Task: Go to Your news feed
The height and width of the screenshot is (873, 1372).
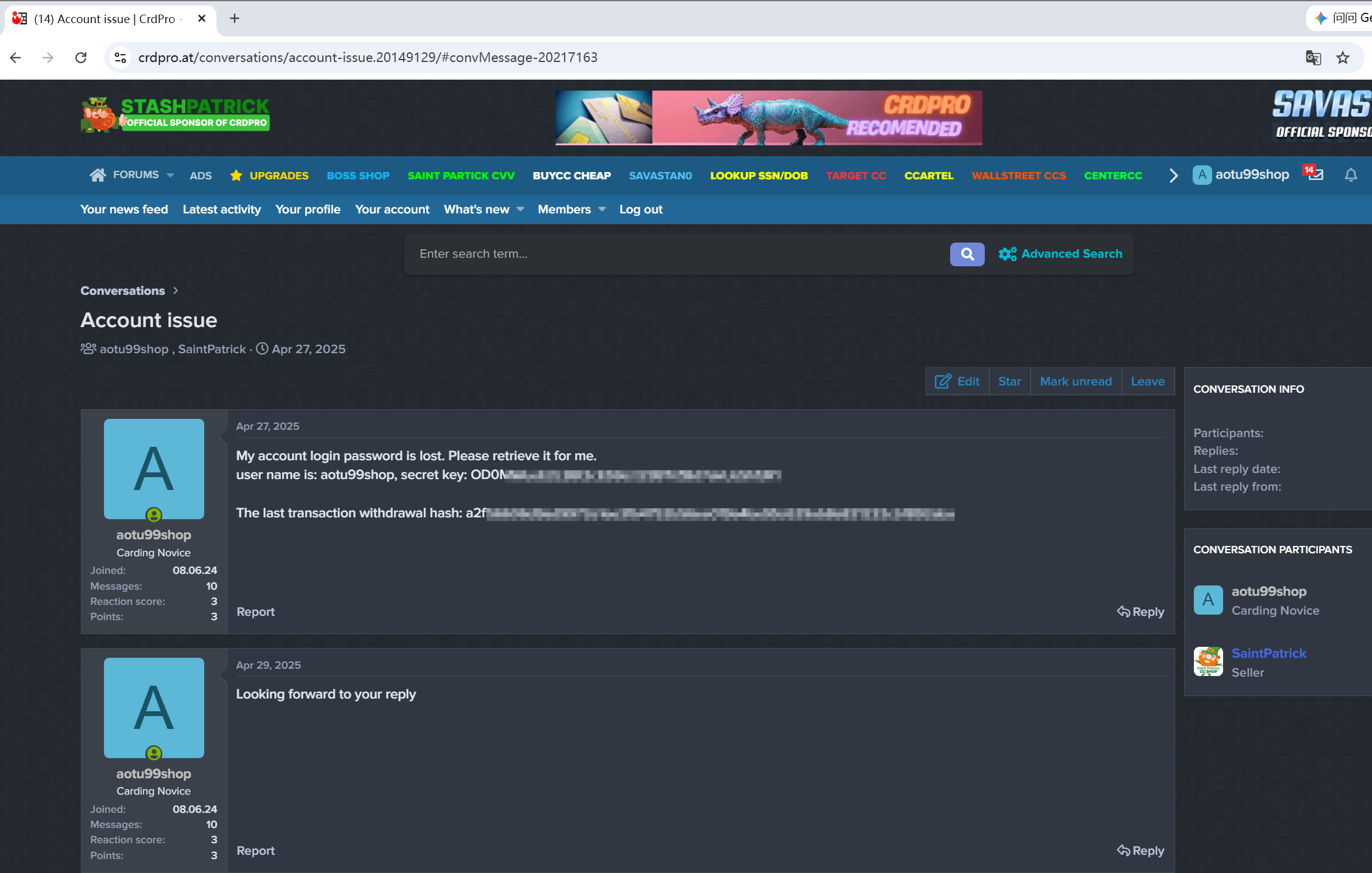Action: tap(124, 209)
